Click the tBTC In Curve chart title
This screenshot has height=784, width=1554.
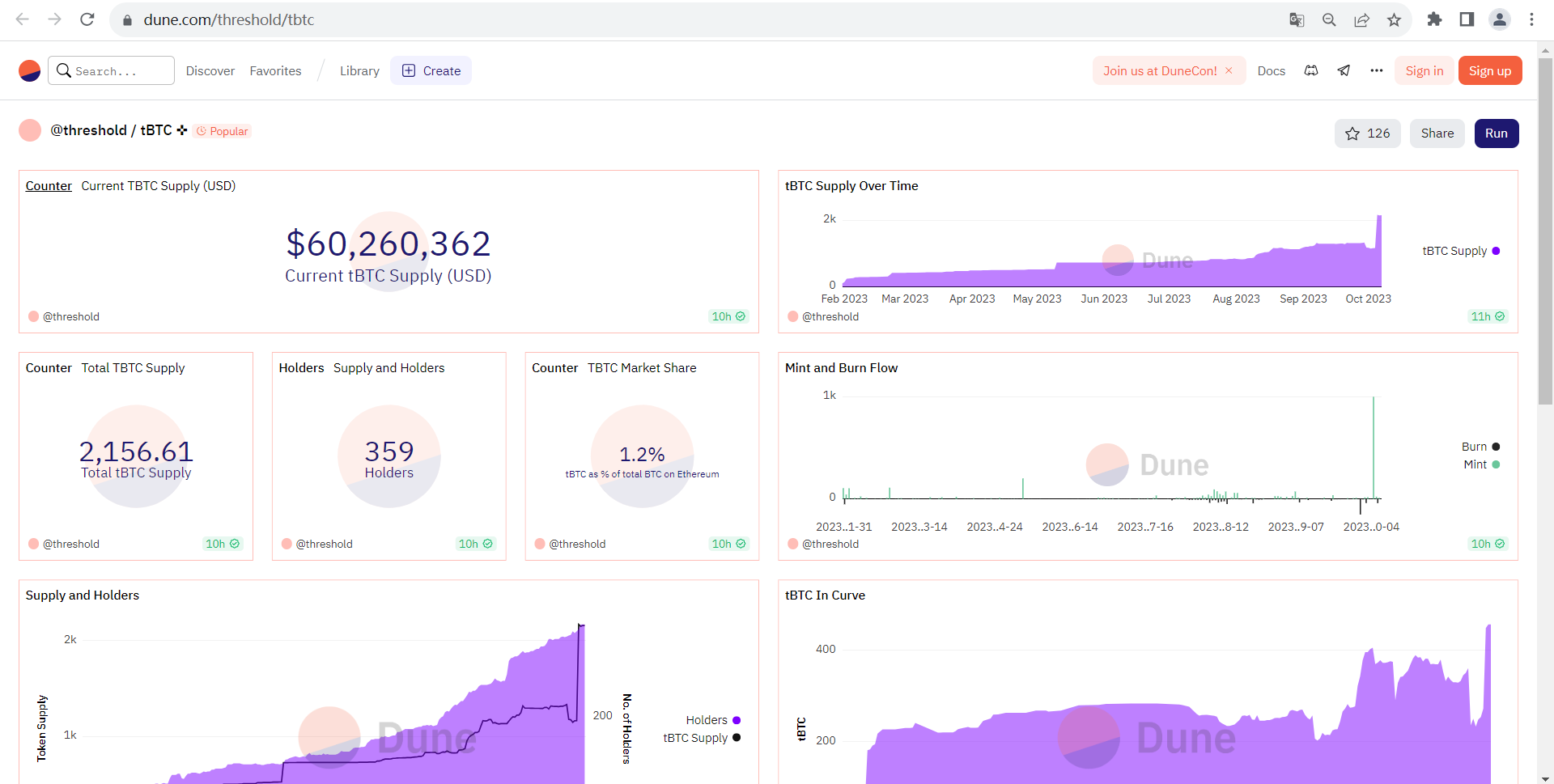825,595
